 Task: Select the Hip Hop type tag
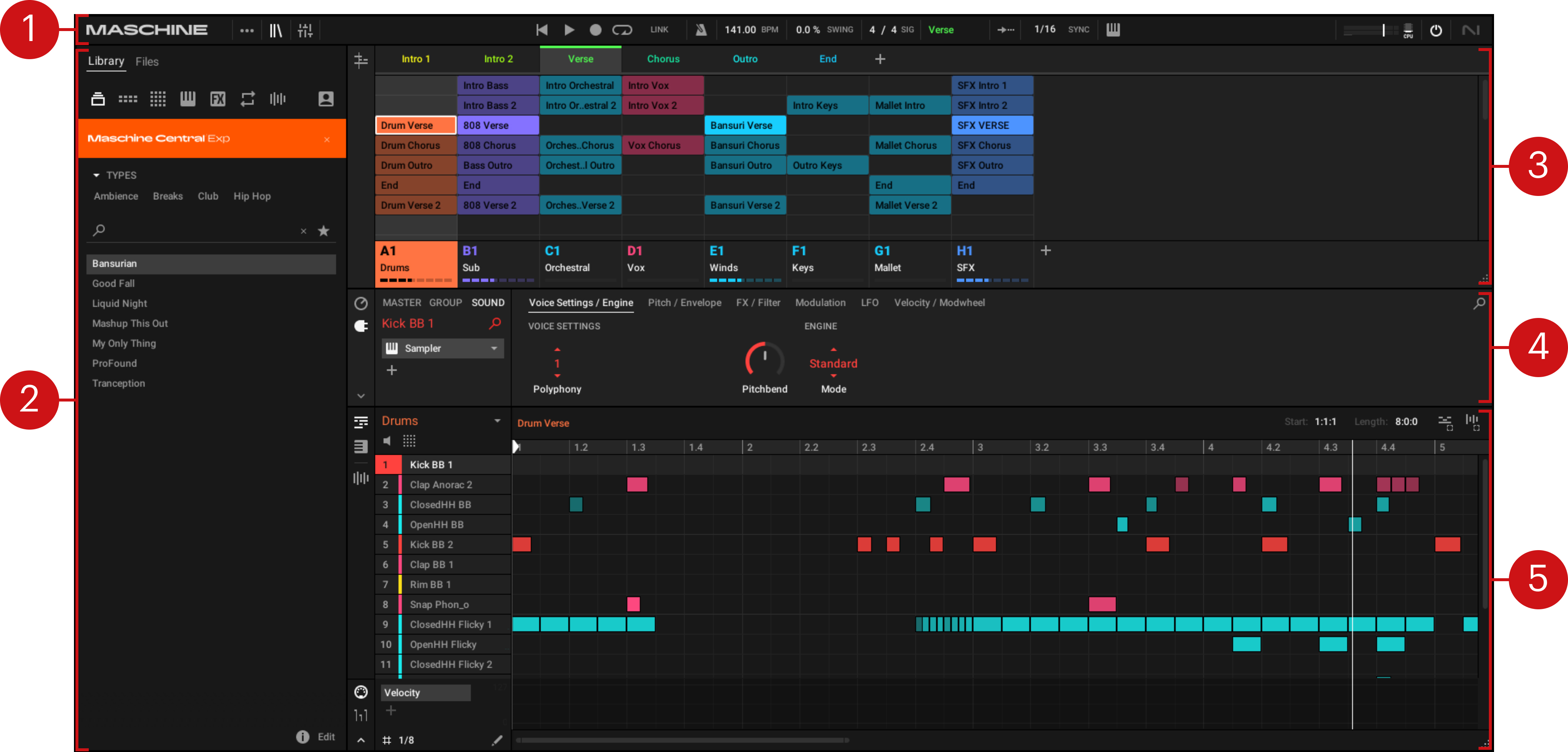pyautogui.click(x=252, y=196)
